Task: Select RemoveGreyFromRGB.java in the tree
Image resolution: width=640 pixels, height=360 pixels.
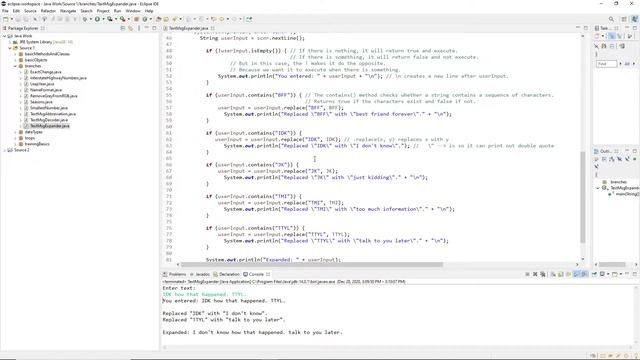Action: (53, 96)
